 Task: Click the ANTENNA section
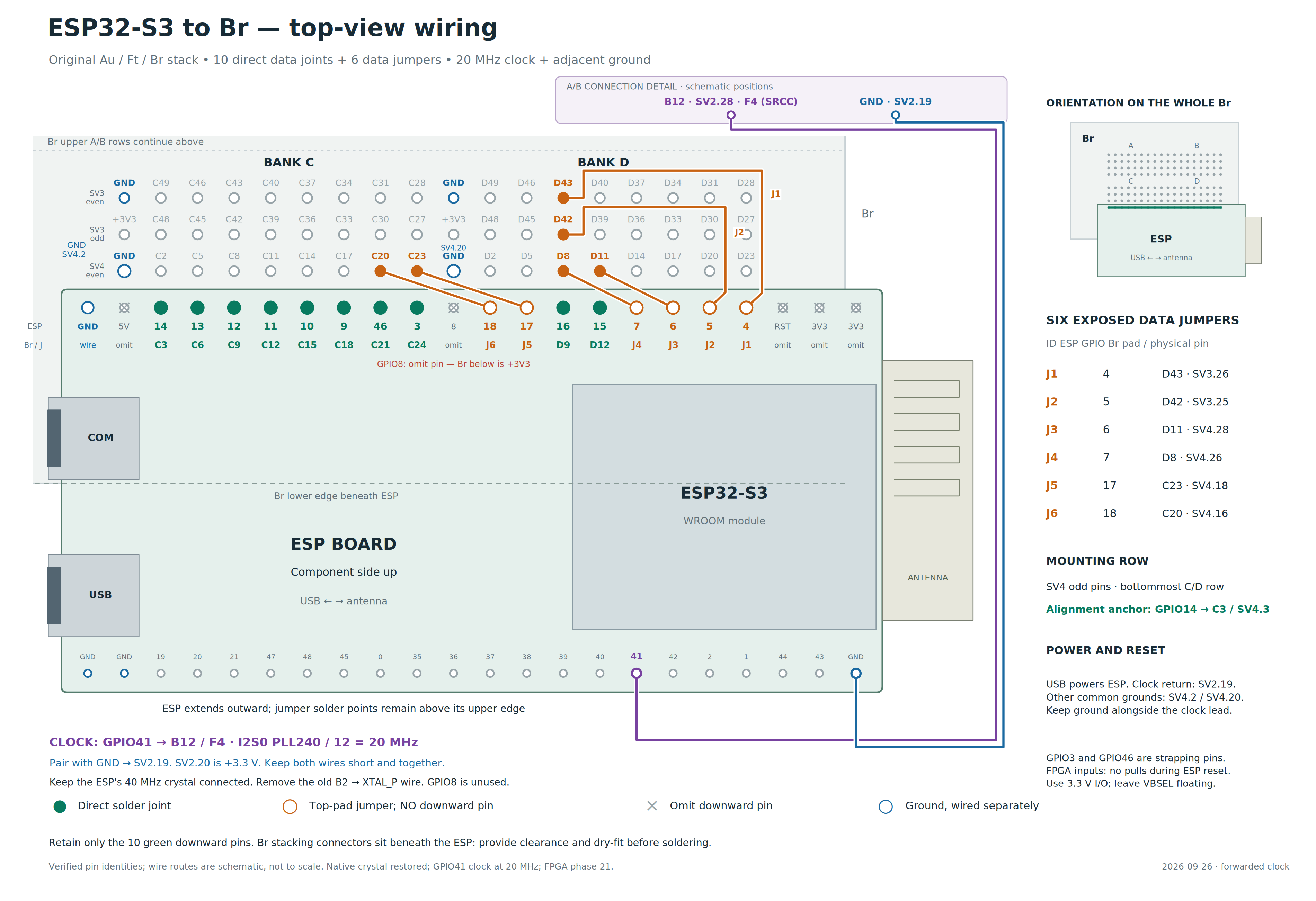[x=927, y=491]
